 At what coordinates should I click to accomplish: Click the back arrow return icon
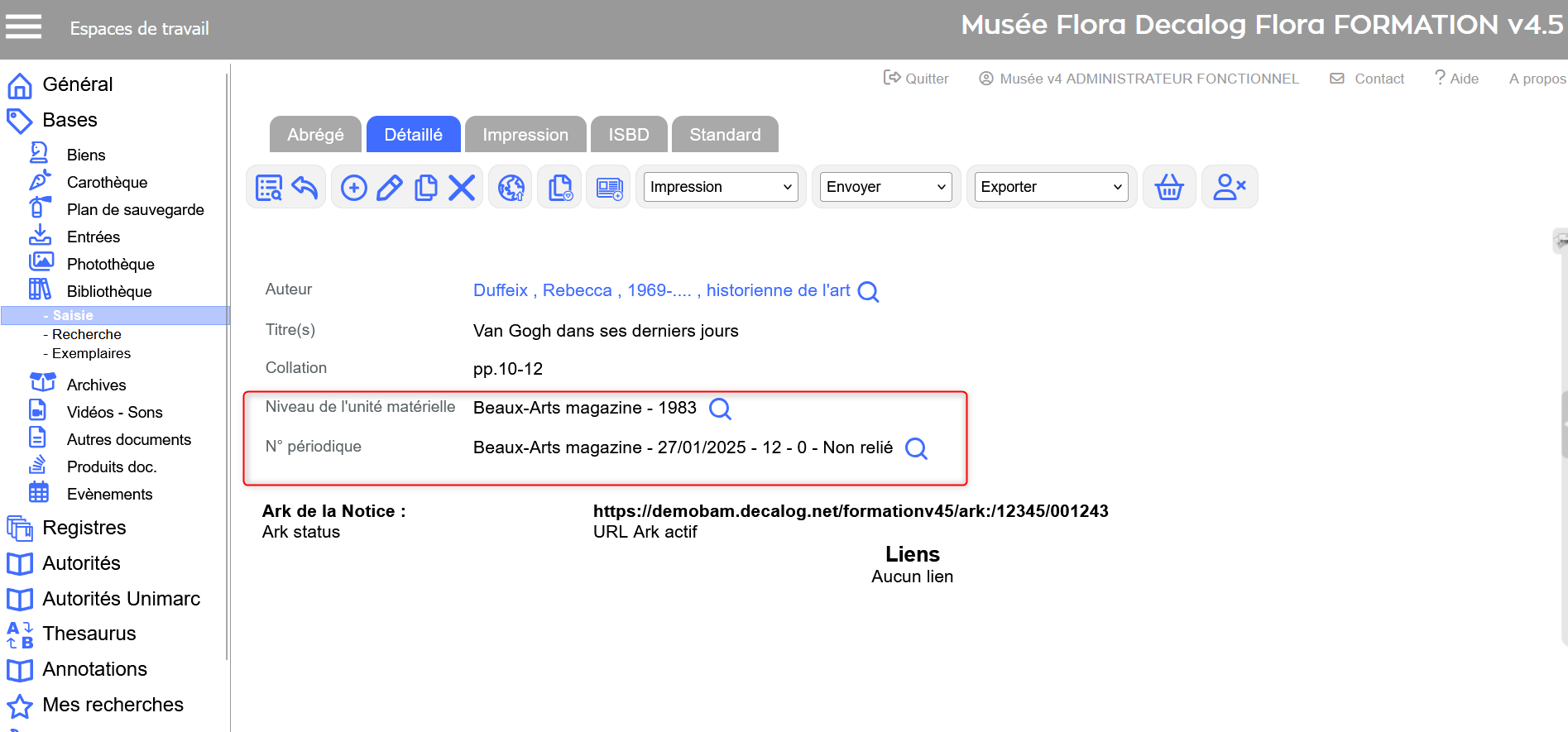click(304, 188)
